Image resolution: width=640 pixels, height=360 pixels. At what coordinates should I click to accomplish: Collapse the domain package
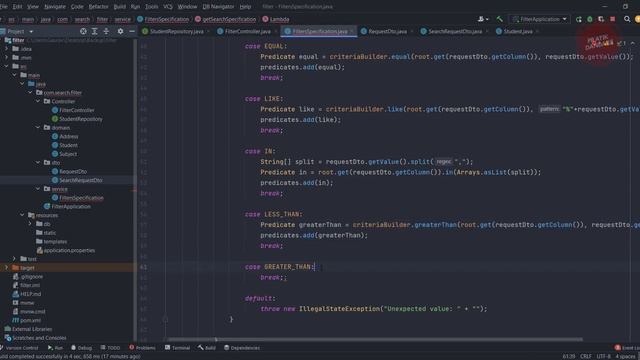tap(38, 127)
